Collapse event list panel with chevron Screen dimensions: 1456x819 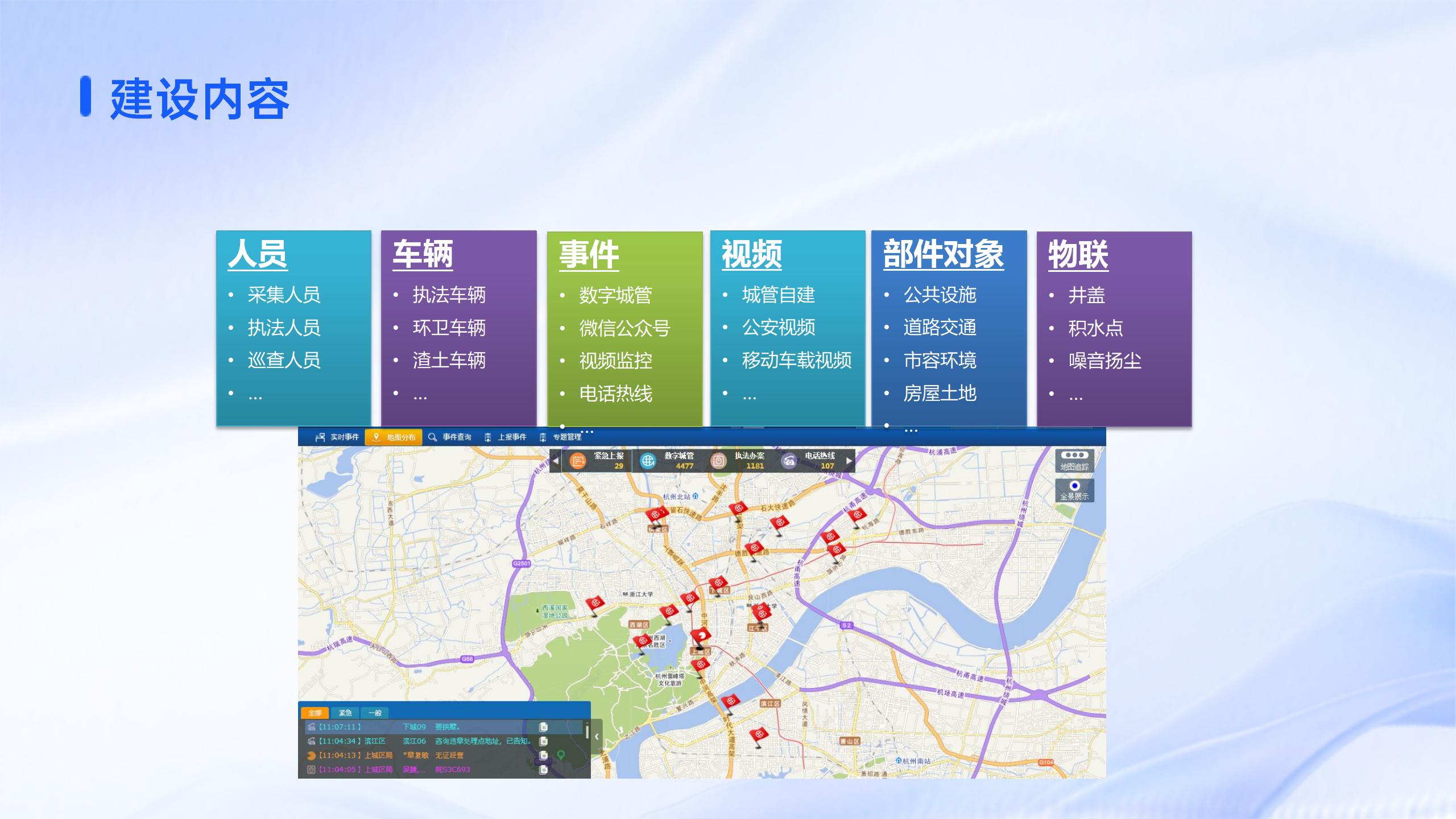pyautogui.click(x=597, y=737)
